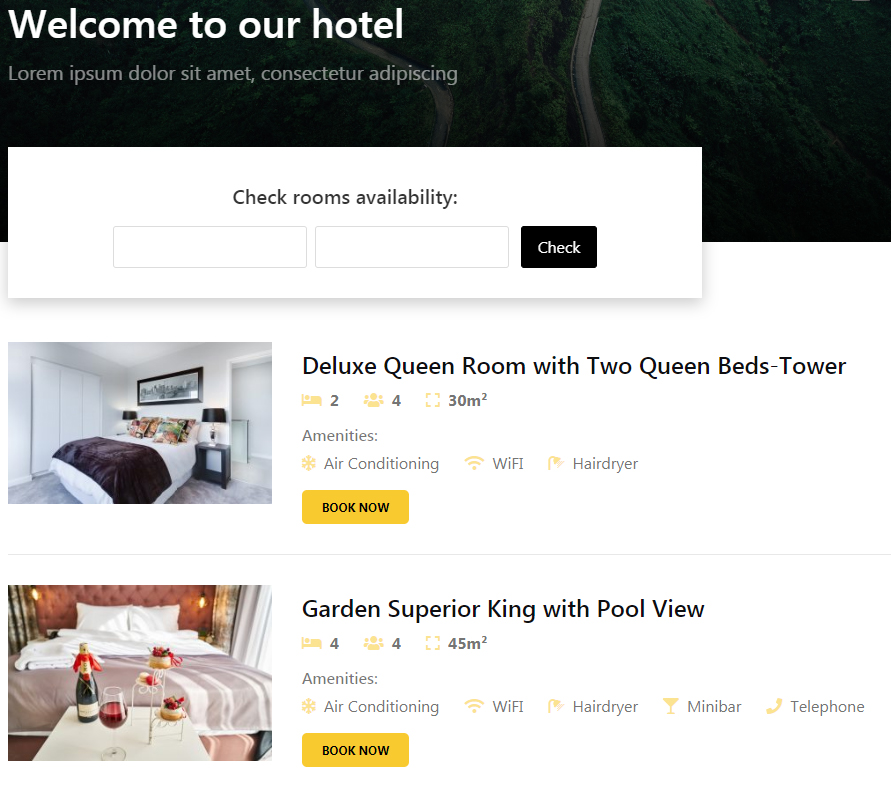Click the bed icon for Deluxe Queen Room
The width and height of the screenshot is (891, 788).
click(x=311, y=401)
